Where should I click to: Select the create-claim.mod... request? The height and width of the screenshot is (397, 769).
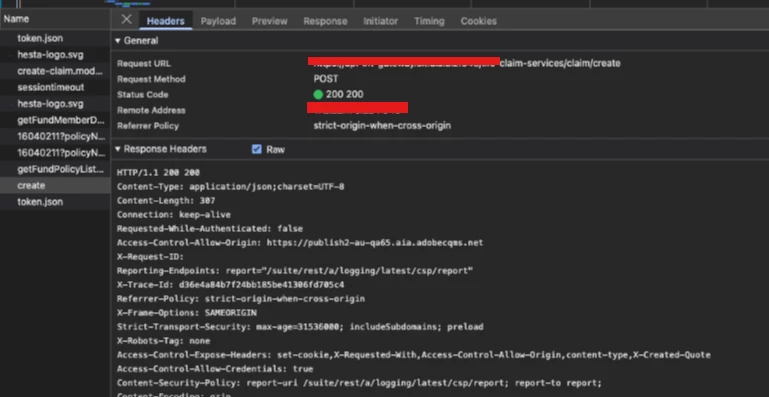tap(55, 71)
